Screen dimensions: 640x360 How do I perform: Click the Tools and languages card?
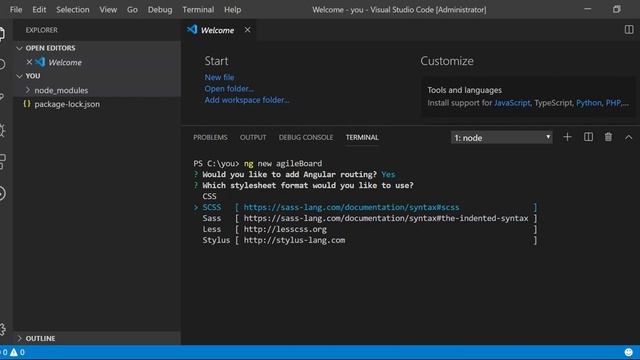pyautogui.click(x=528, y=97)
